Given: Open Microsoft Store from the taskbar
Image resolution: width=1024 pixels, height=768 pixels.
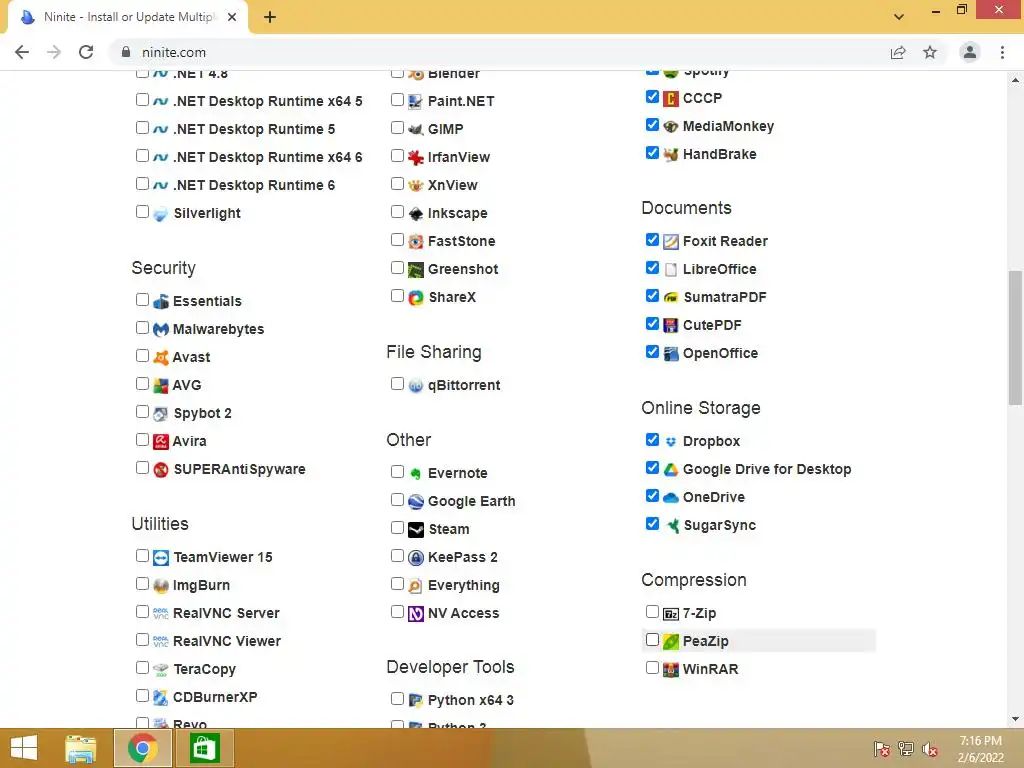Looking at the screenshot, I should click(204, 748).
